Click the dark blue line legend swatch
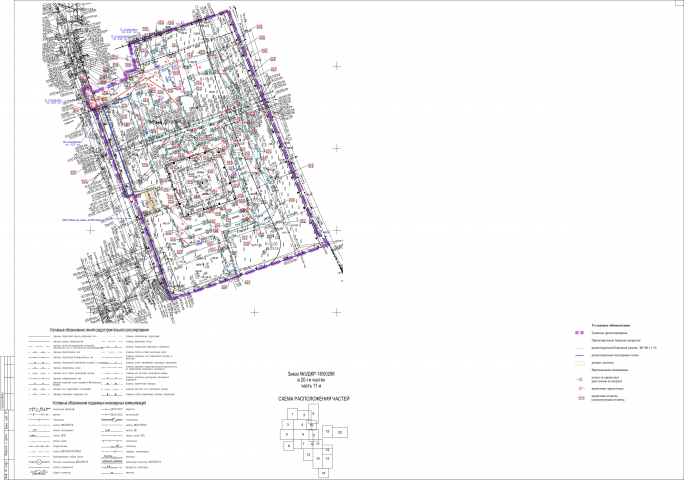 point(579,355)
